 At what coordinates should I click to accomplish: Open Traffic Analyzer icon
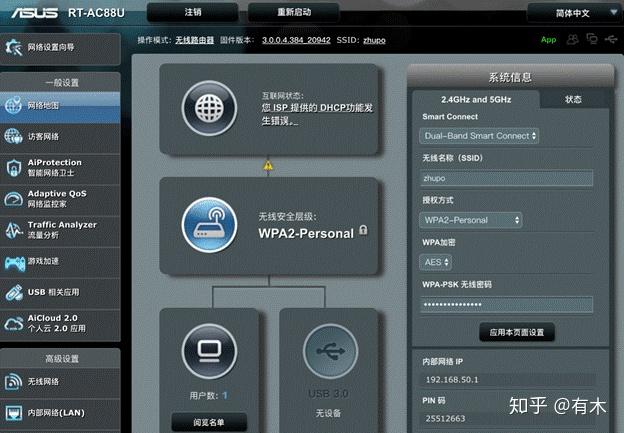tap(14, 230)
